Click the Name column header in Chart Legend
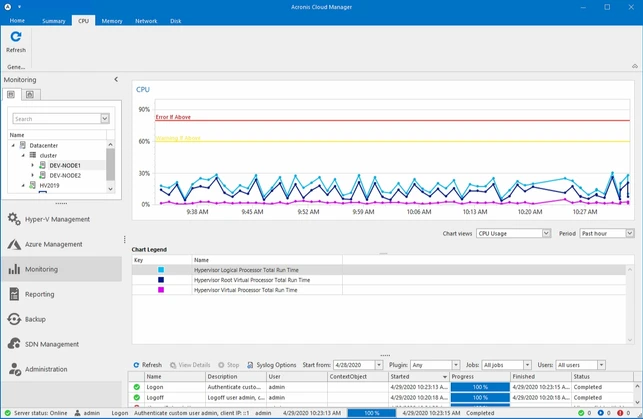 click(267, 260)
